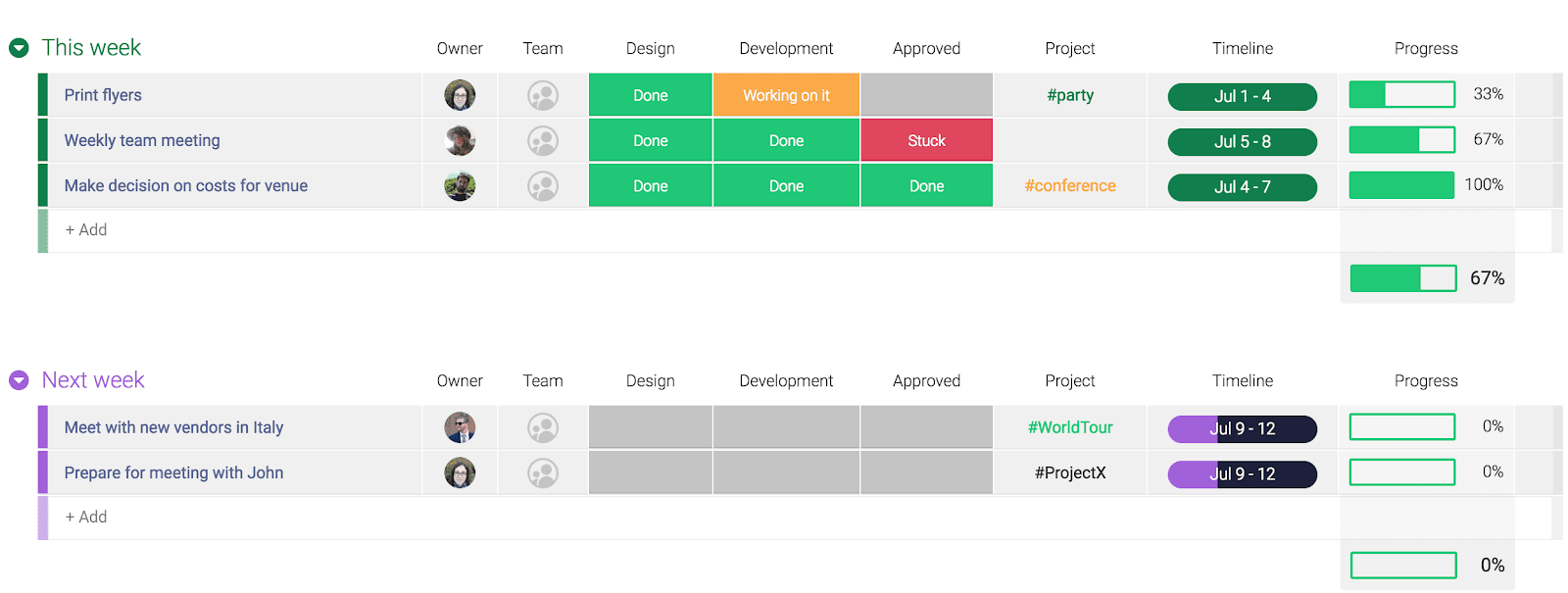Screen dimensions: 1568x593
Task: Click the Timeline column header in This week
Action: pos(1242,48)
